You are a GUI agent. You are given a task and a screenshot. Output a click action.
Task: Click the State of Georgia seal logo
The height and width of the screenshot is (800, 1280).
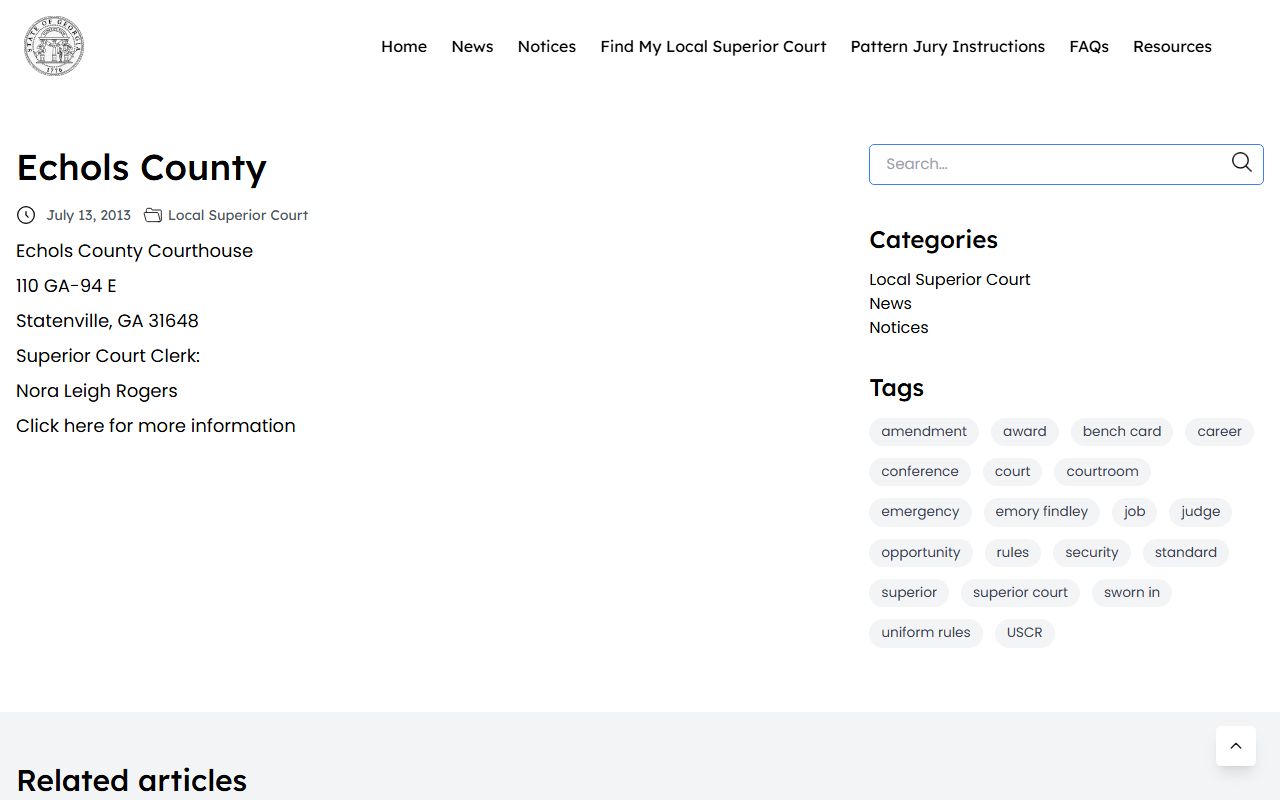point(54,47)
